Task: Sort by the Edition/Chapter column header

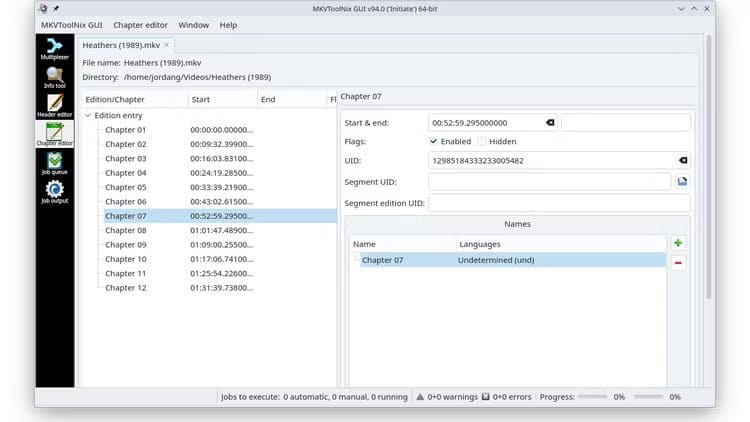Action: click(x=135, y=99)
